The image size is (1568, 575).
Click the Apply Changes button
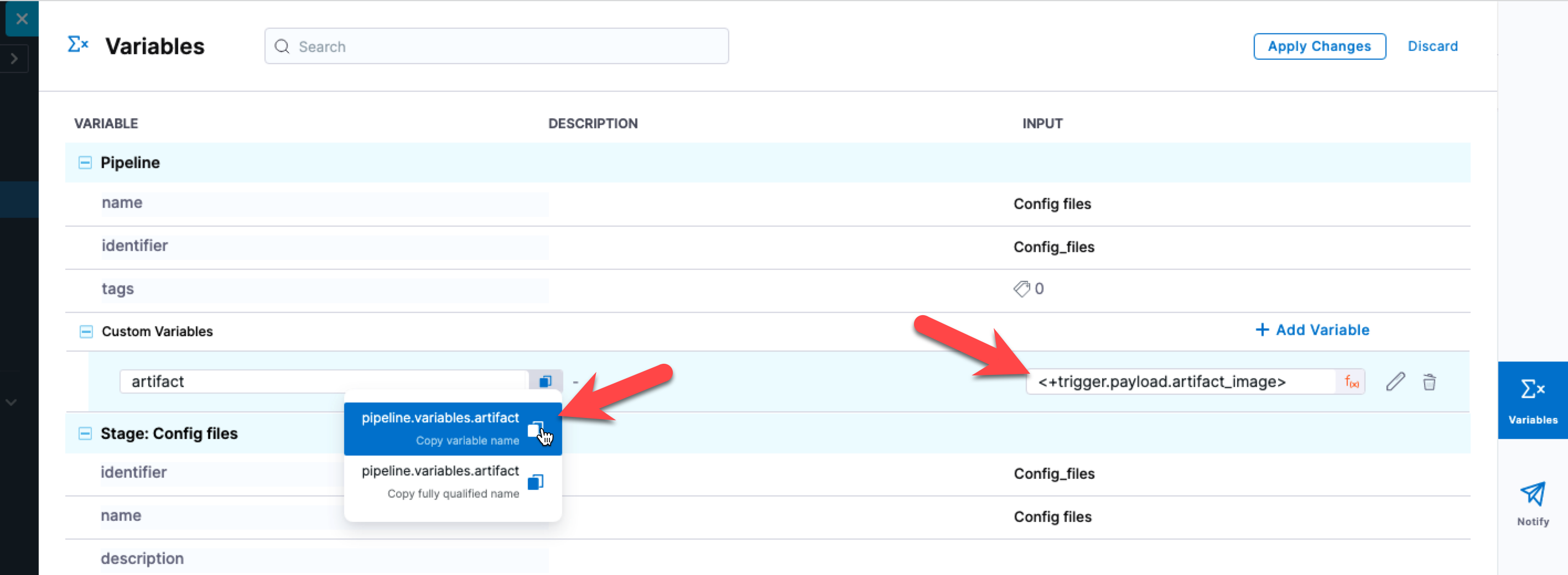1319,46
